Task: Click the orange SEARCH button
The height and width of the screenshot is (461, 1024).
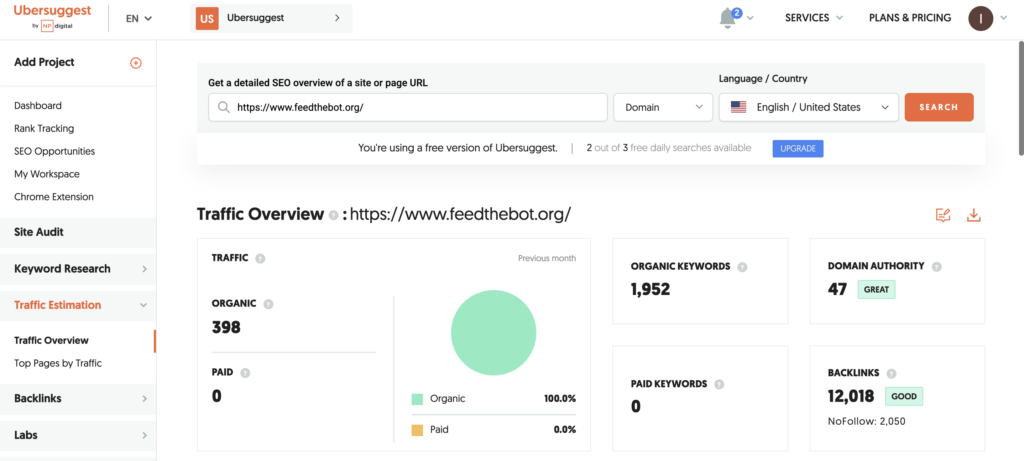Action: pyautogui.click(x=939, y=107)
